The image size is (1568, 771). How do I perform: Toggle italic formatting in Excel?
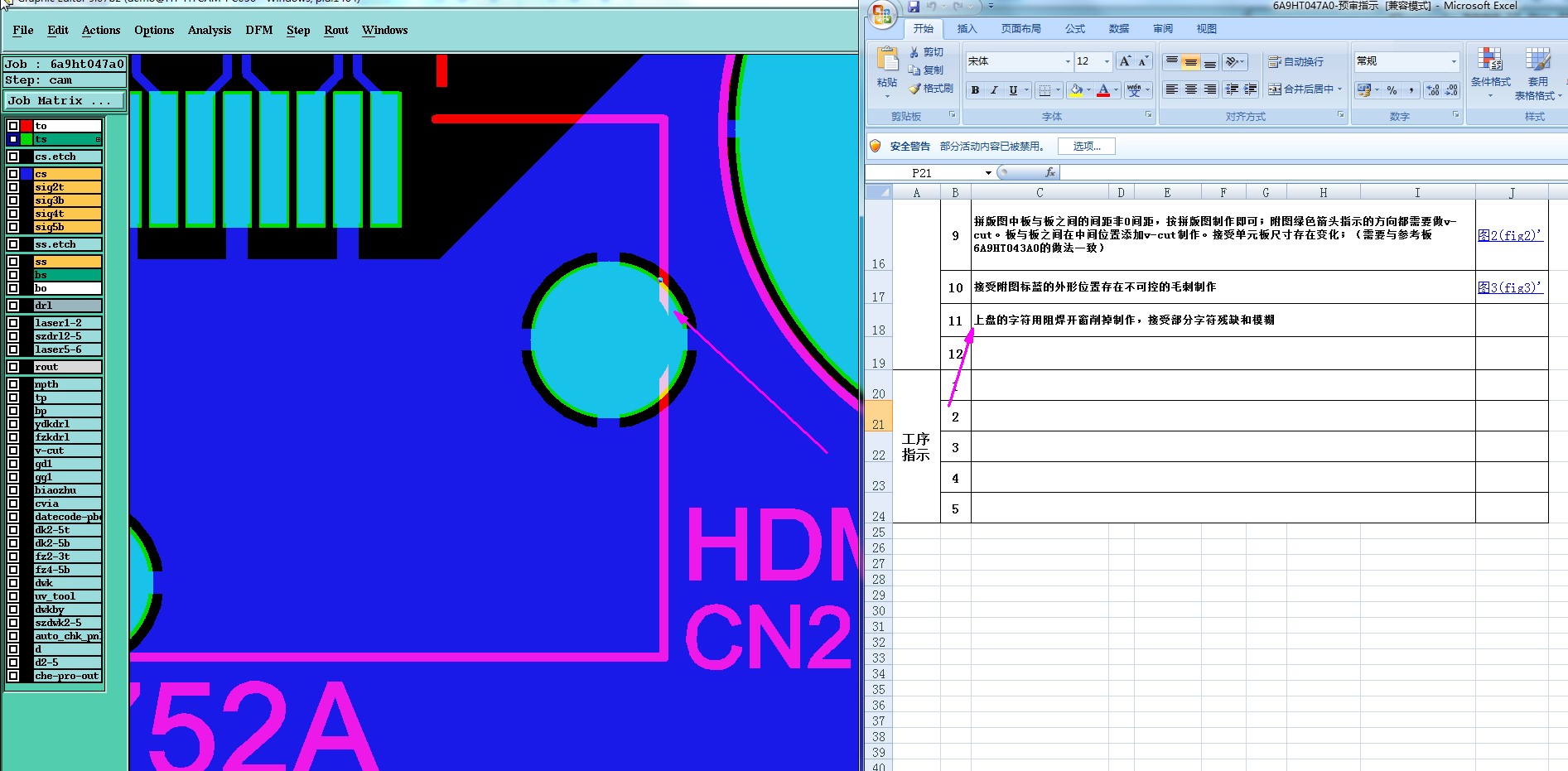point(994,90)
